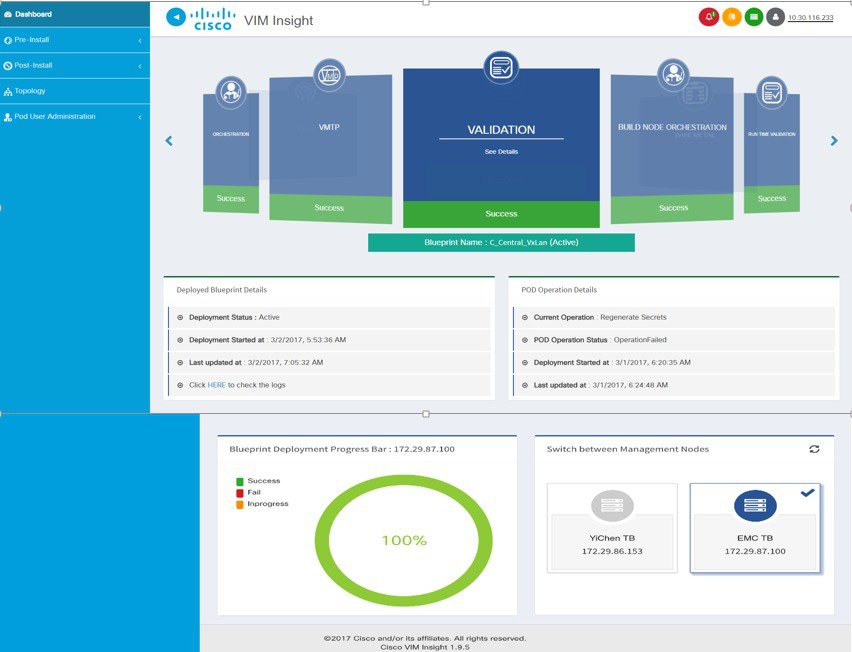Click the red Fail legend swatch
Screen dimensions: 852x652
[x=240, y=493]
